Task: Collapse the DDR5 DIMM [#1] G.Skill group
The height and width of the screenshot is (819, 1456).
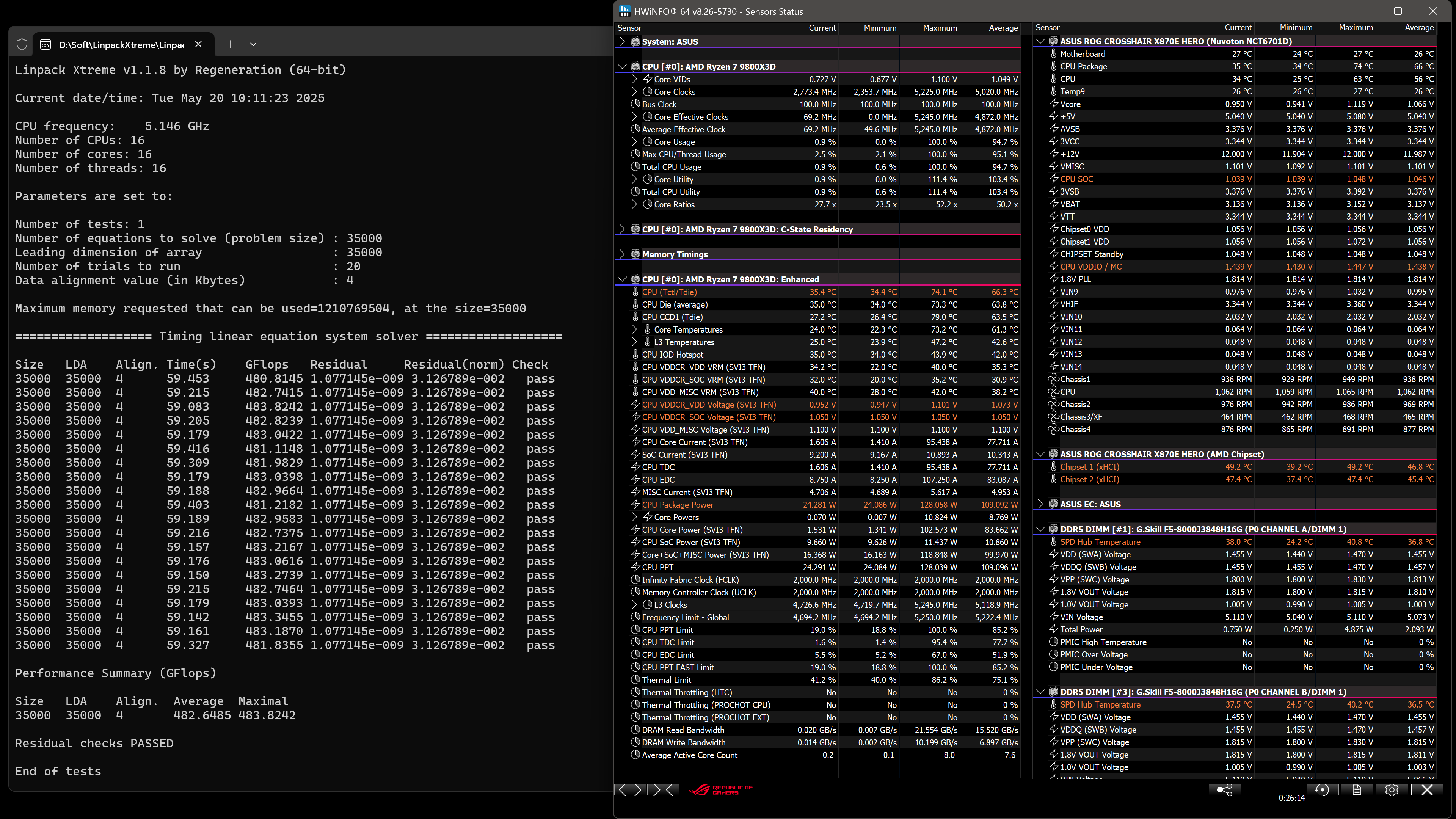Action: pos(1040,529)
